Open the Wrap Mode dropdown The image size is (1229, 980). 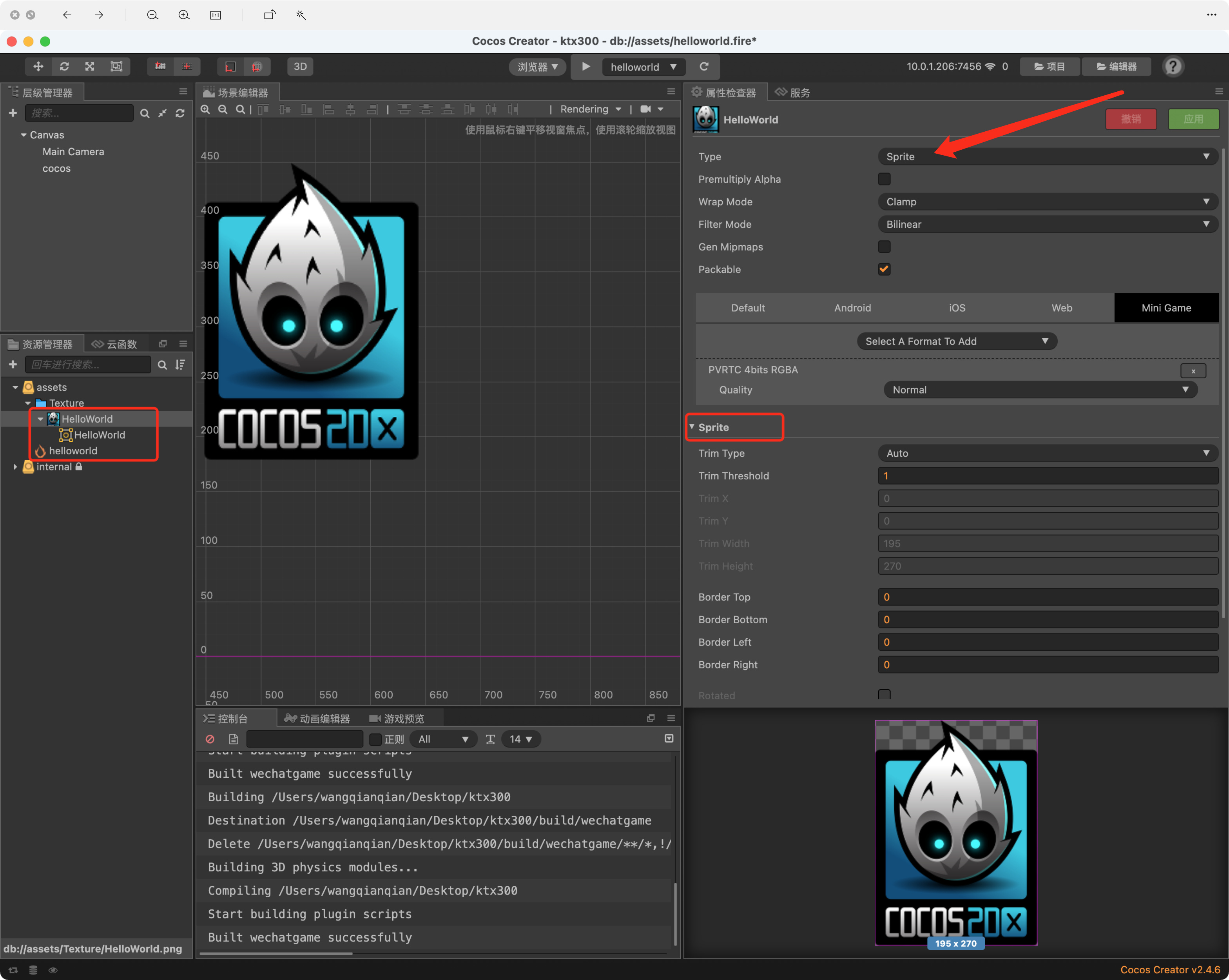(x=1047, y=202)
